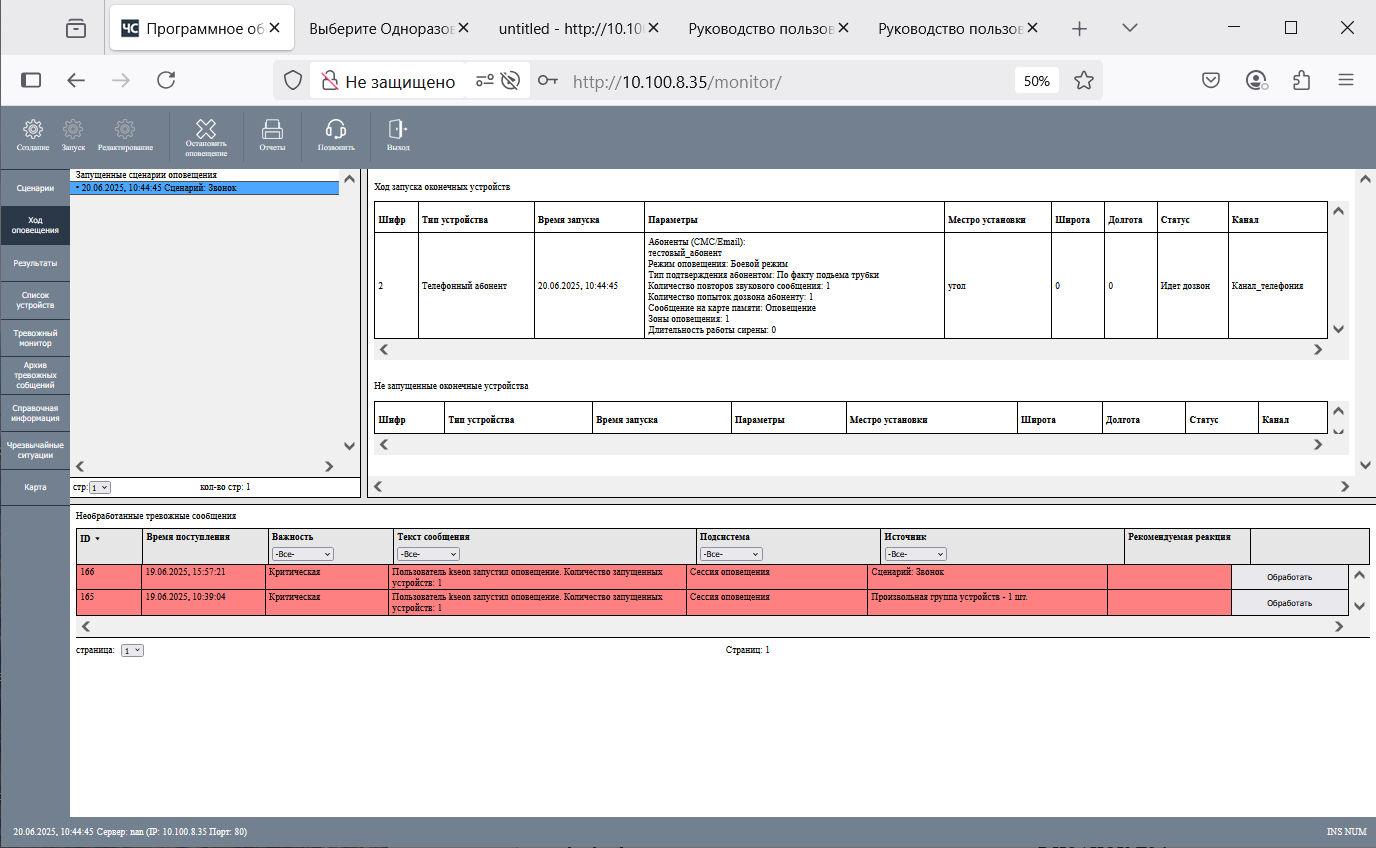Viewport: 1376px width, 848px height.
Task: Open a new browser tab
Action: click(1079, 28)
